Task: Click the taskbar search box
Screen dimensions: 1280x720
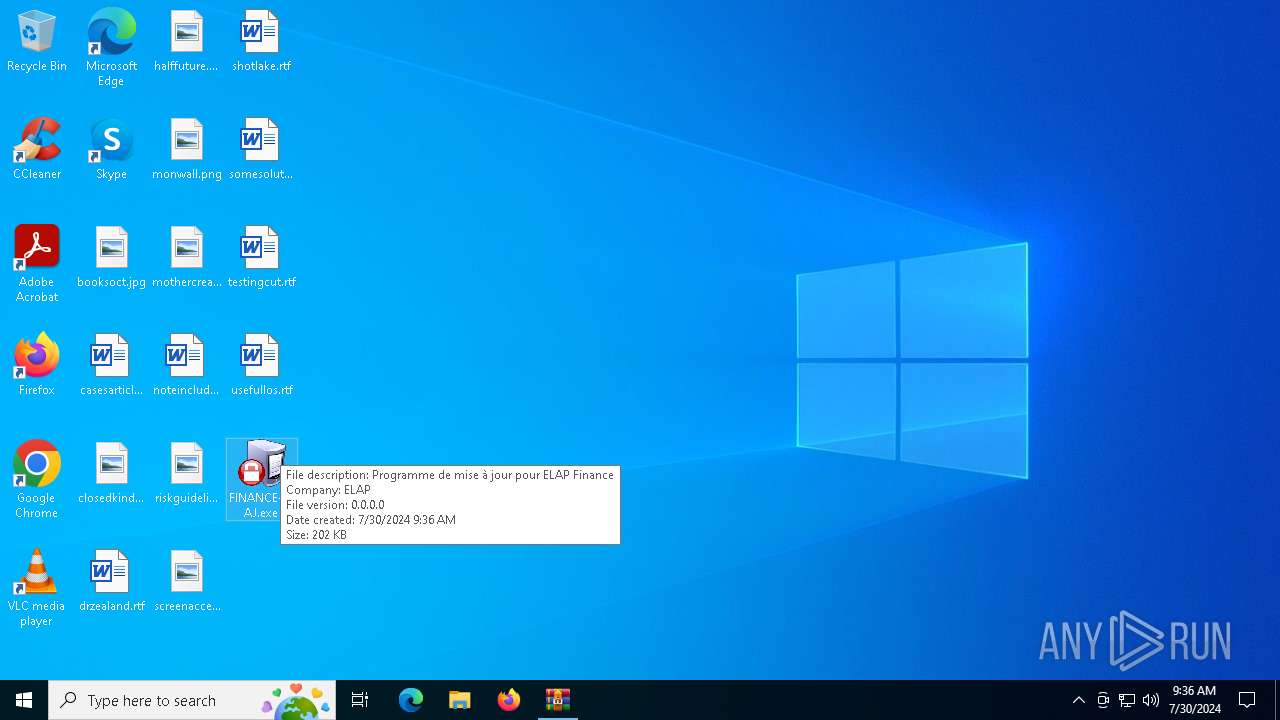Action: tap(192, 700)
